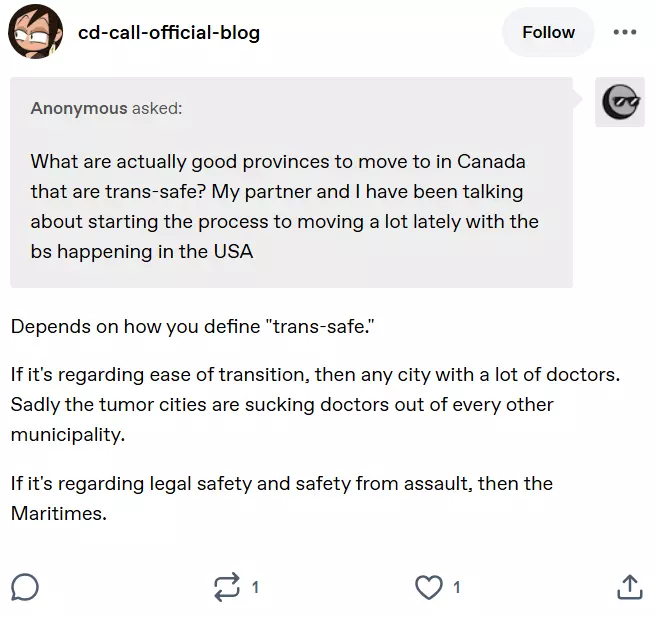View the like count beside the heart
Image resolution: width=656 pixels, height=617 pixels.
(457, 587)
